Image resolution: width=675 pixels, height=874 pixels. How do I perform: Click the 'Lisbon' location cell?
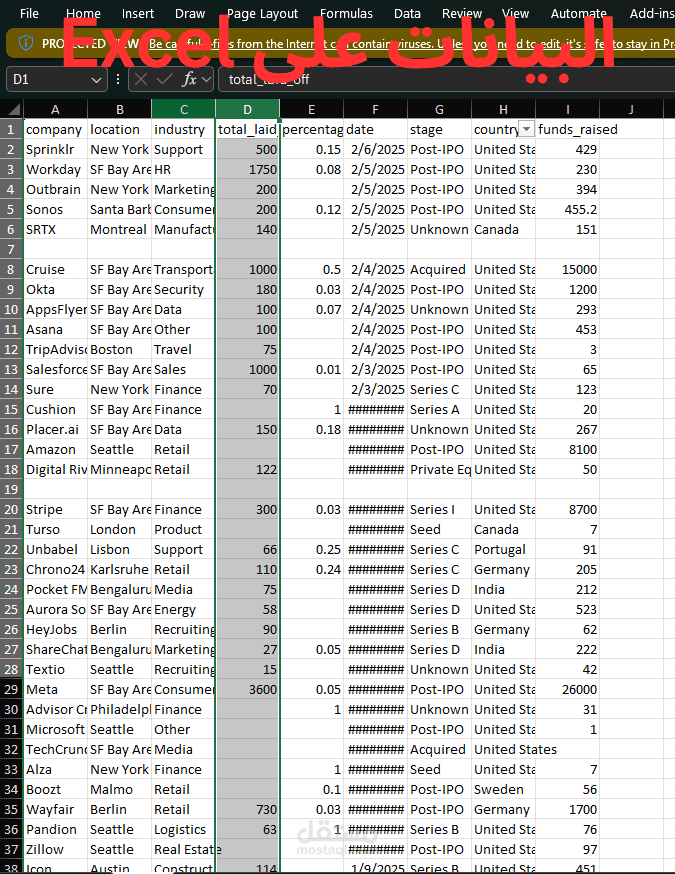119,550
